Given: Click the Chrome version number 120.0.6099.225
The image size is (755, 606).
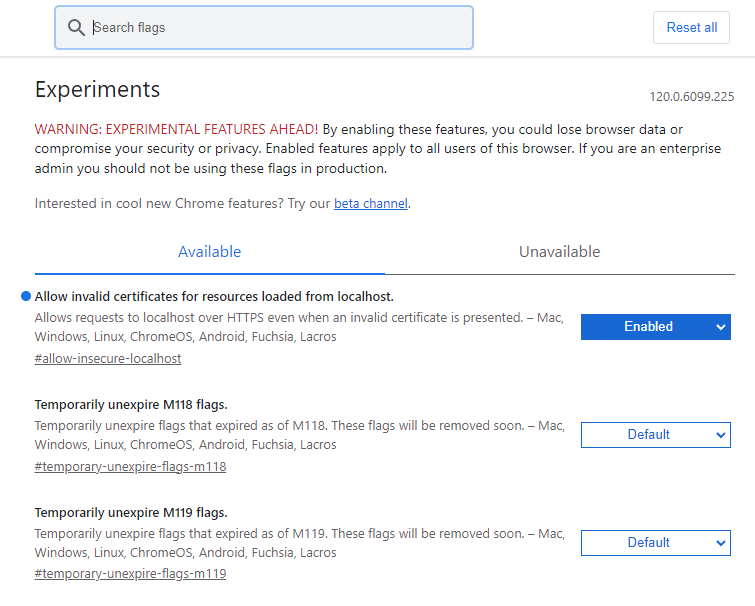Looking at the screenshot, I should pyautogui.click(x=691, y=97).
